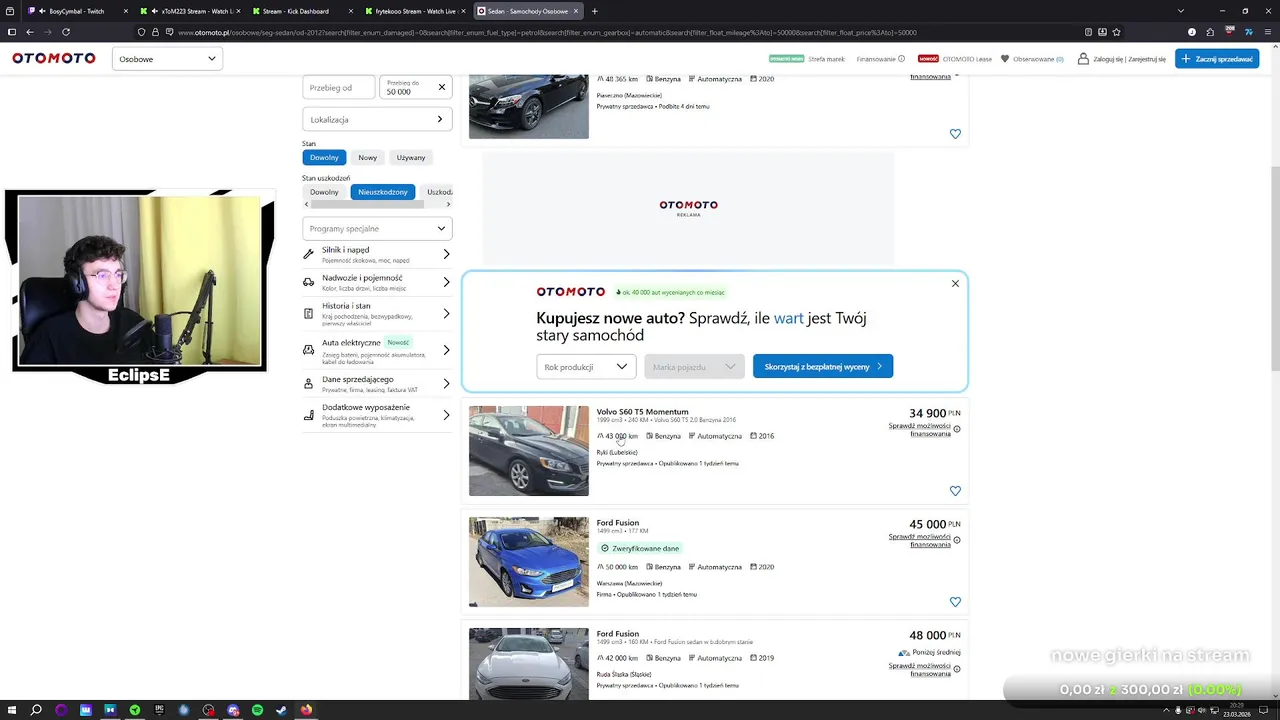Open Programy specjalne dropdown
The width and height of the screenshot is (1280, 720).
click(377, 228)
